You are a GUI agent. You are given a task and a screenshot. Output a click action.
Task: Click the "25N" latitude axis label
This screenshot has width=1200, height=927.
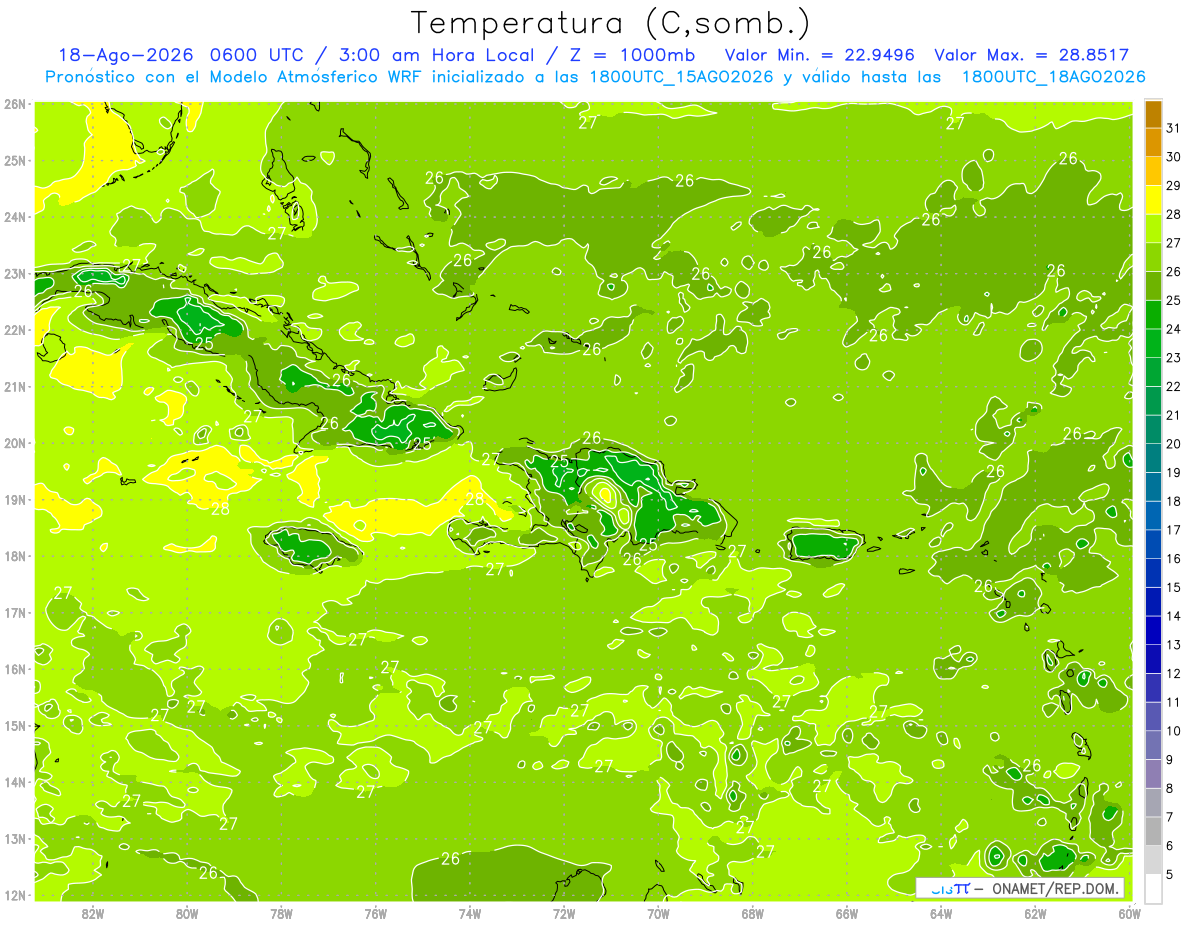[x=15, y=161]
